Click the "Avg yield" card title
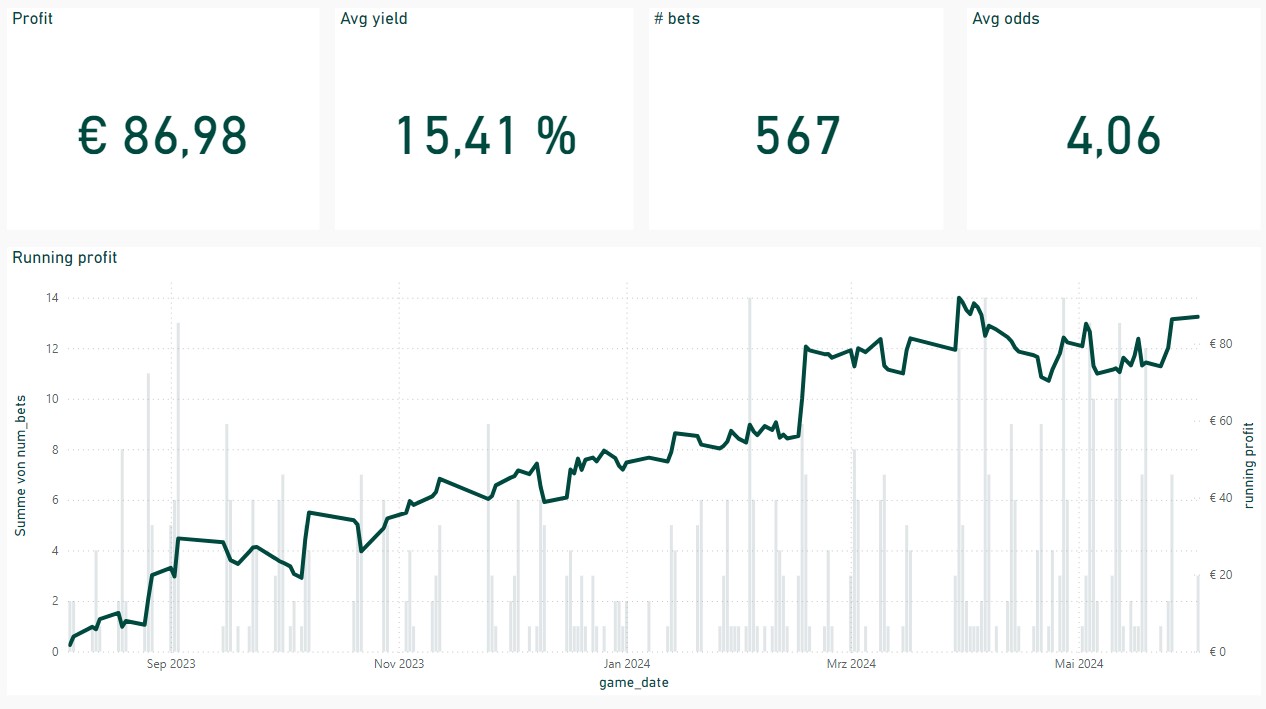 tap(373, 18)
